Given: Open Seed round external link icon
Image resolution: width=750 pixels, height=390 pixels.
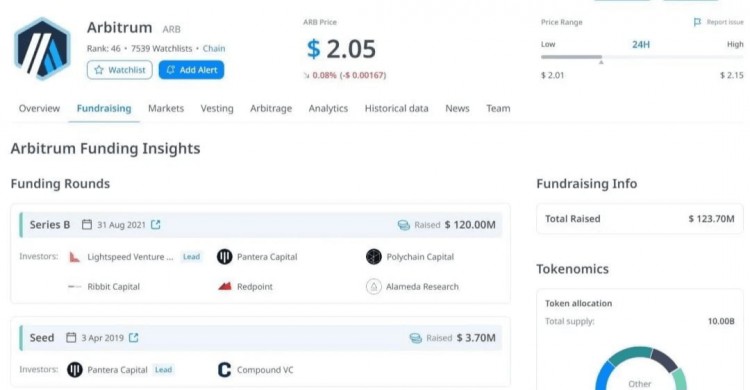Looking at the screenshot, I should pyautogui.click(x=133, y=338).
